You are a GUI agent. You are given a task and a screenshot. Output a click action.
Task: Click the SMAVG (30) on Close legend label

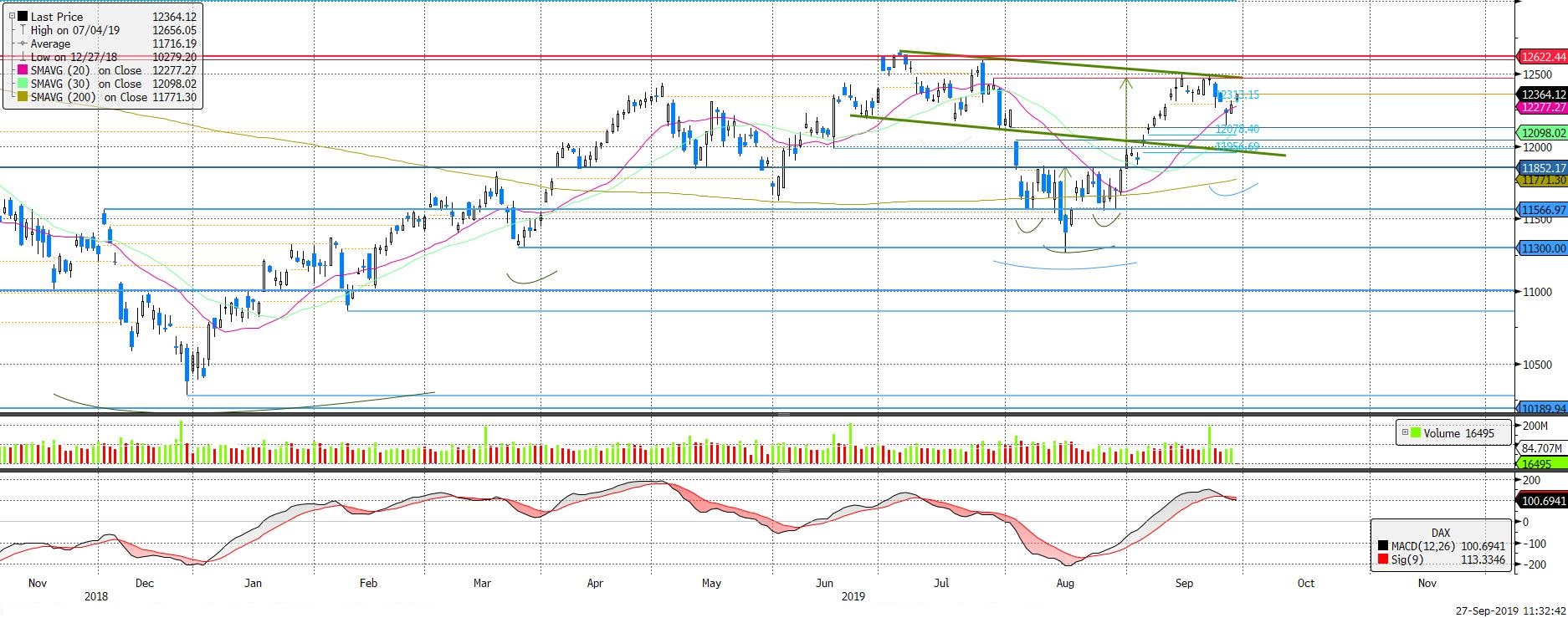click(86, 84)
